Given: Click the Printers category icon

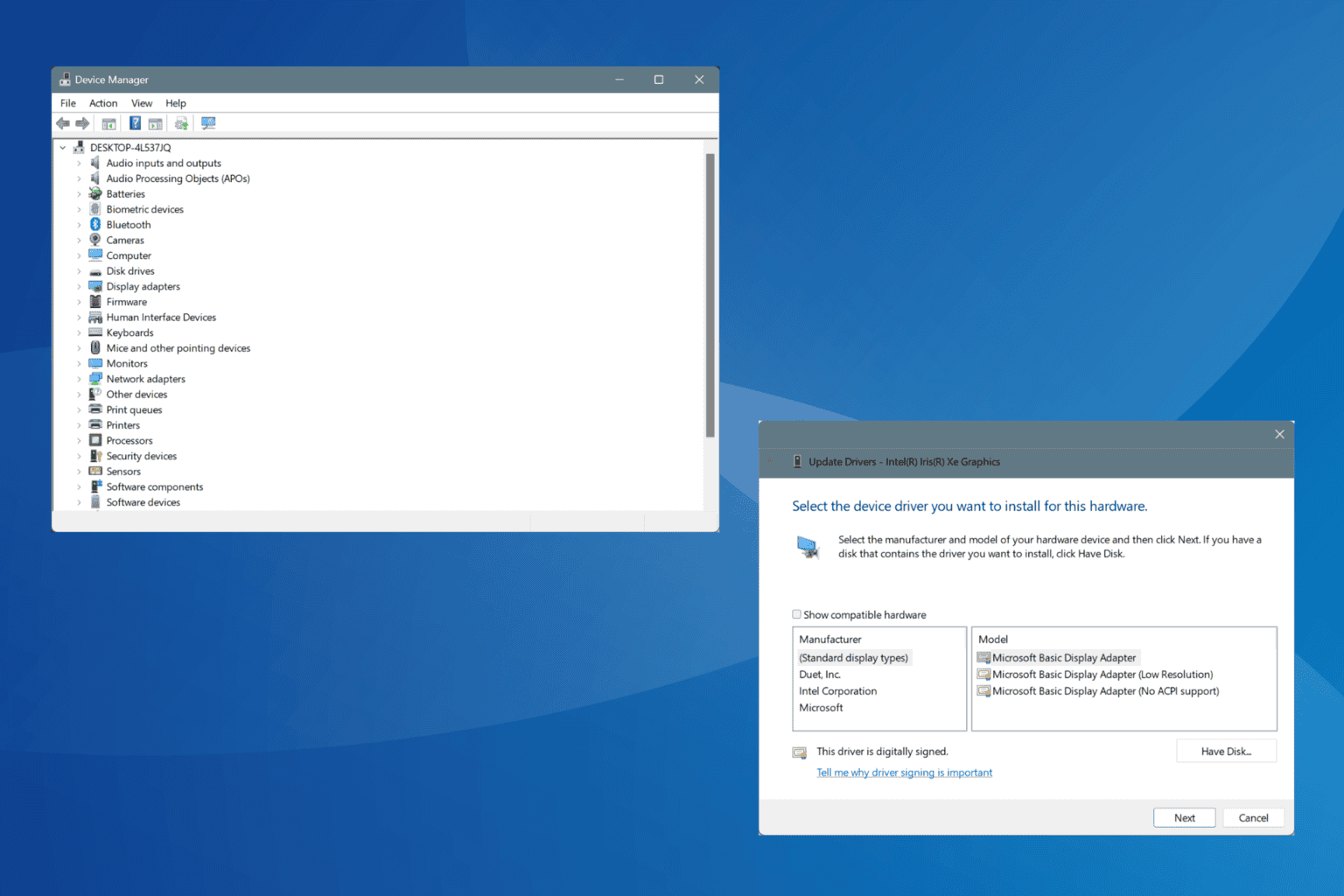Looking at the screenshot, I should tap(95, 425).
